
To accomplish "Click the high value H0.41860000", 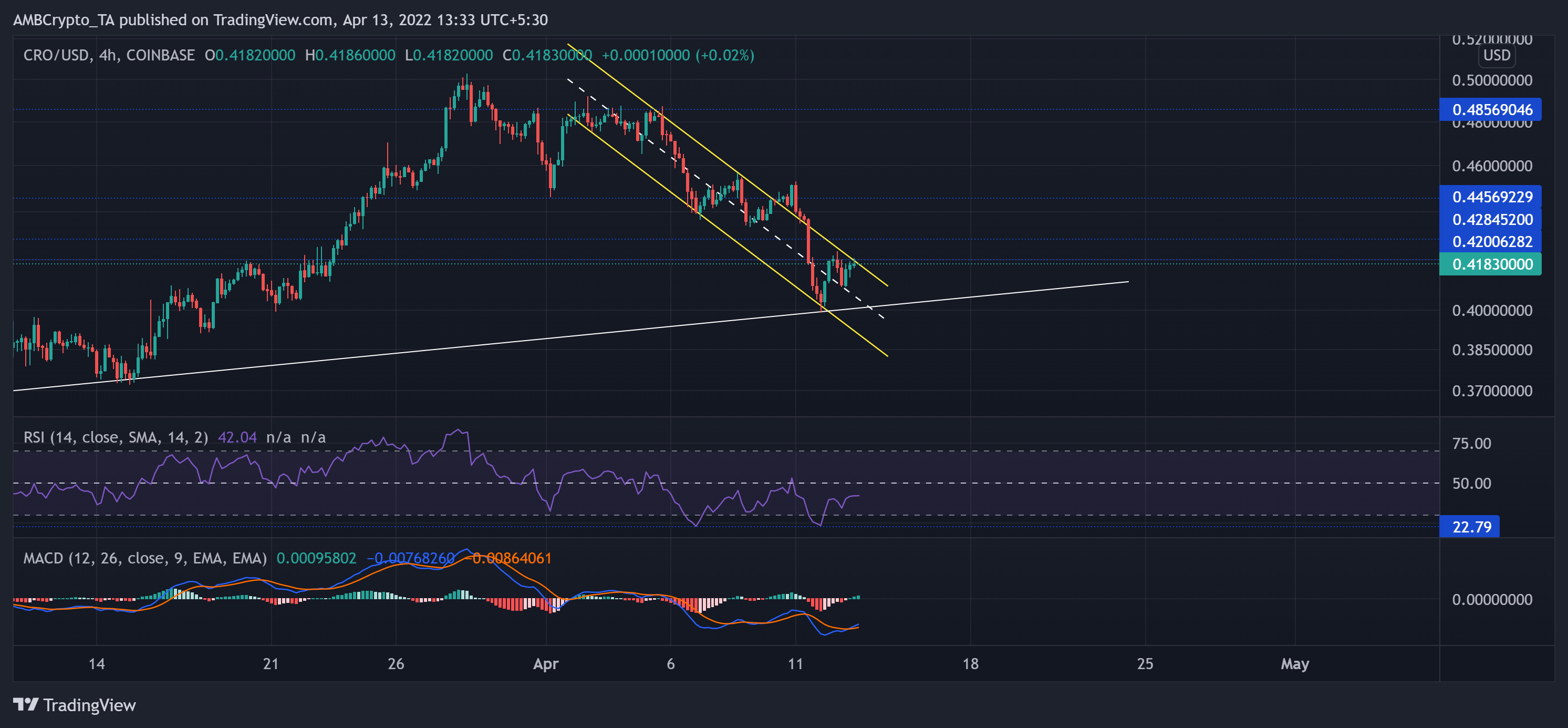I will click(x=349, y=55).
